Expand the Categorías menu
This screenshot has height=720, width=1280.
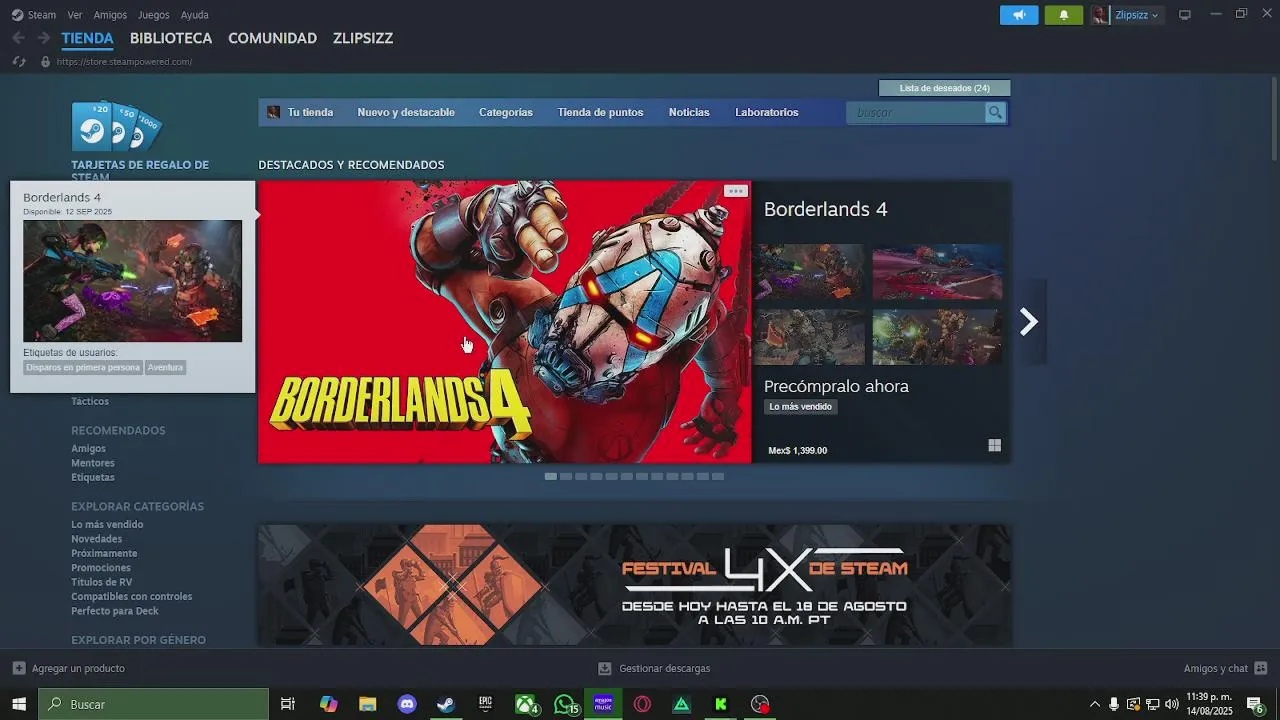pyautogui.click(x=506, y=112)
